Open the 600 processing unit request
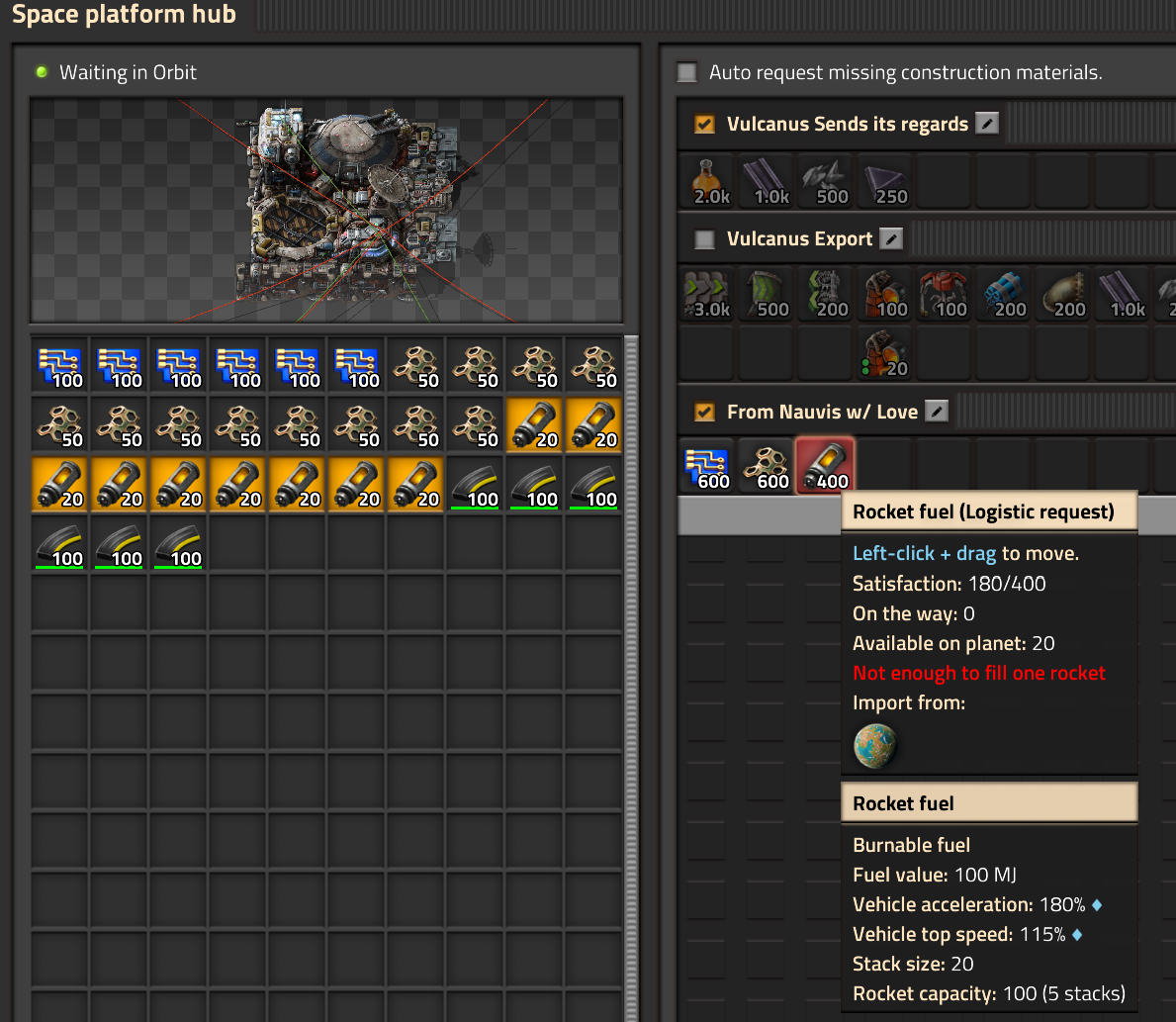This screenshot has height=1022, width=1176. coord(706,466)
